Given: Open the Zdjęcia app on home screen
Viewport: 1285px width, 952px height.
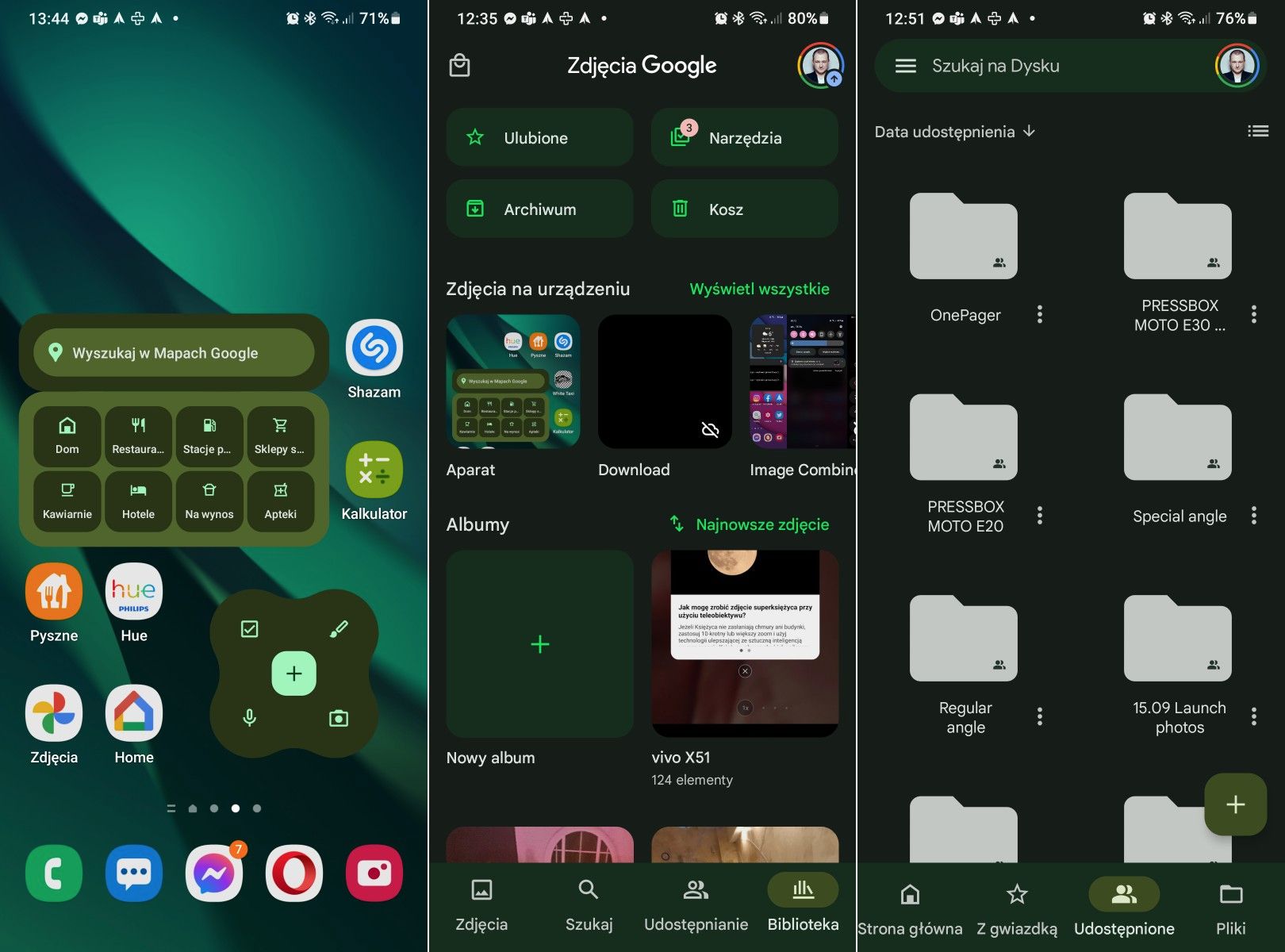Looking at the screenshot, I should 54,713.
